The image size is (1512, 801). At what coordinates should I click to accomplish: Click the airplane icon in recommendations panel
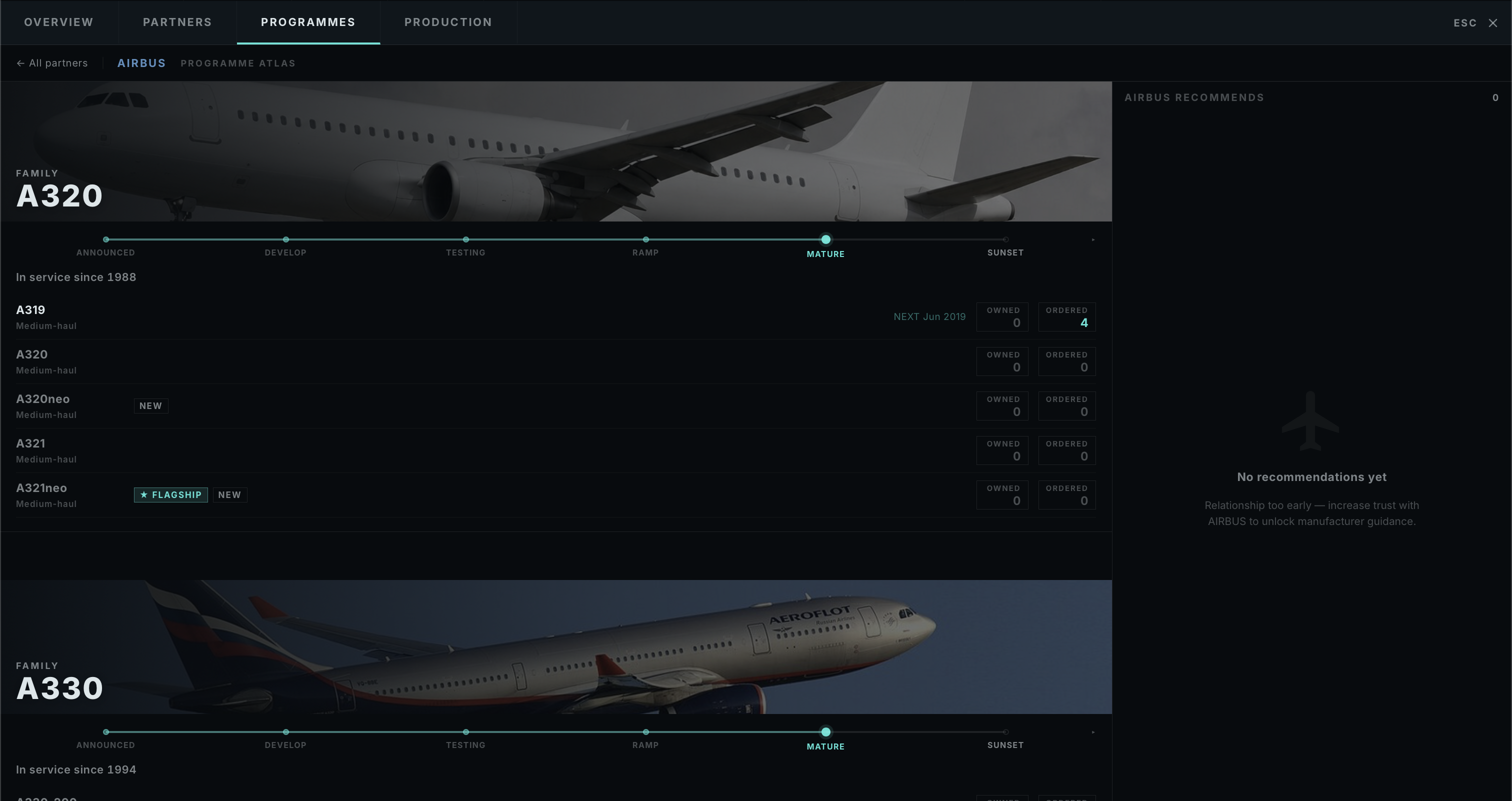[1310, 421]
